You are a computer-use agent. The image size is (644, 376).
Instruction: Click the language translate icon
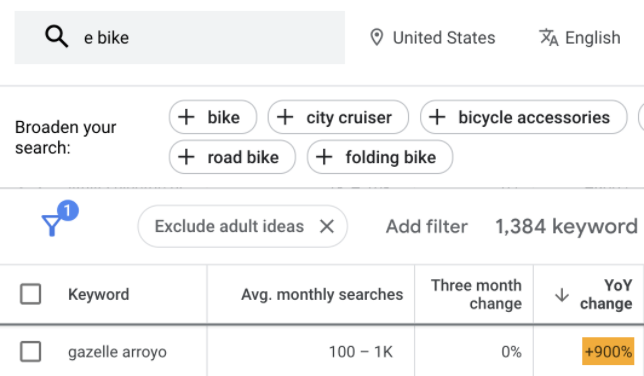[548, 37]
